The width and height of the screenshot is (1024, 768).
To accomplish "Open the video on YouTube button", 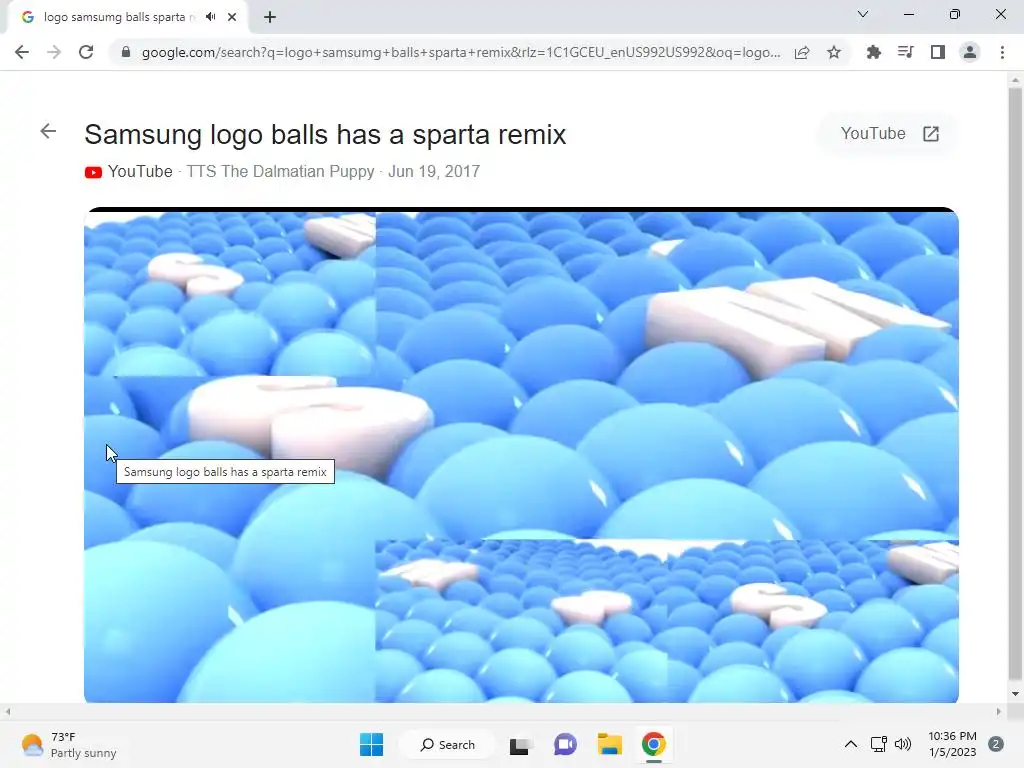I will pos(889,134).
